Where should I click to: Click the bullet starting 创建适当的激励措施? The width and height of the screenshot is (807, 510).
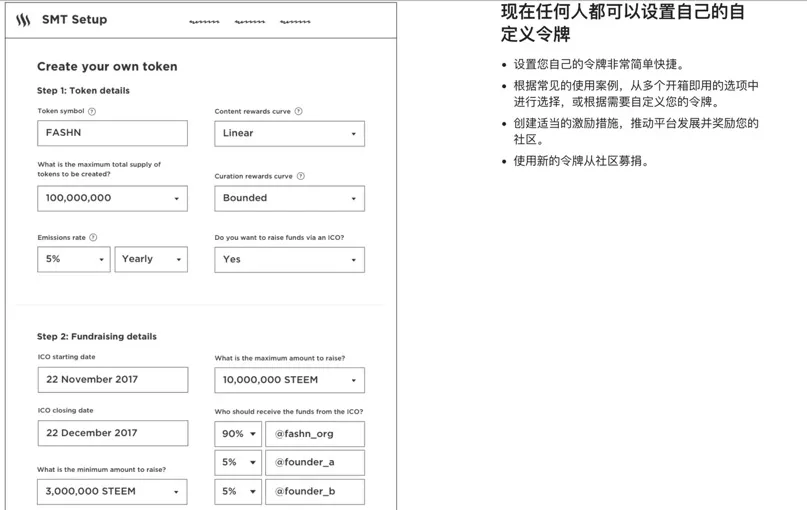coord(636,131)
